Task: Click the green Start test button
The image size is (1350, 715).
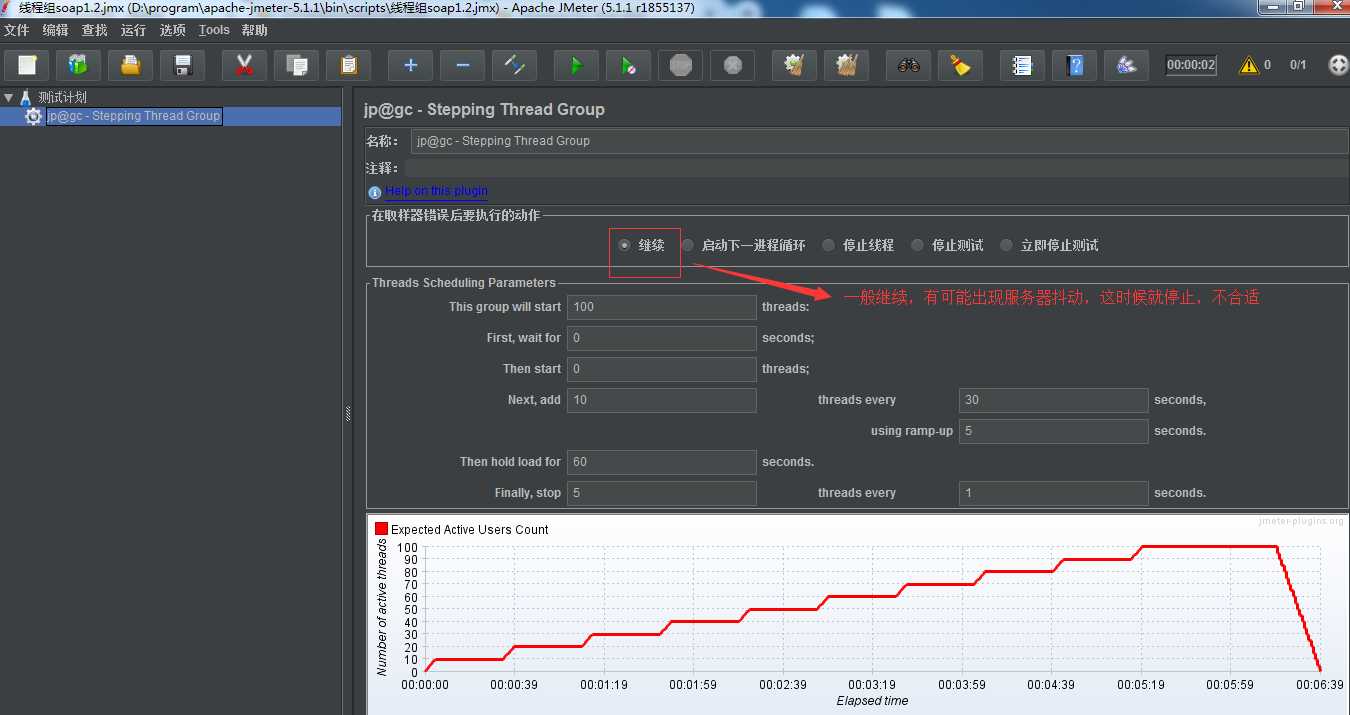Action: click(x=575, y=66)
